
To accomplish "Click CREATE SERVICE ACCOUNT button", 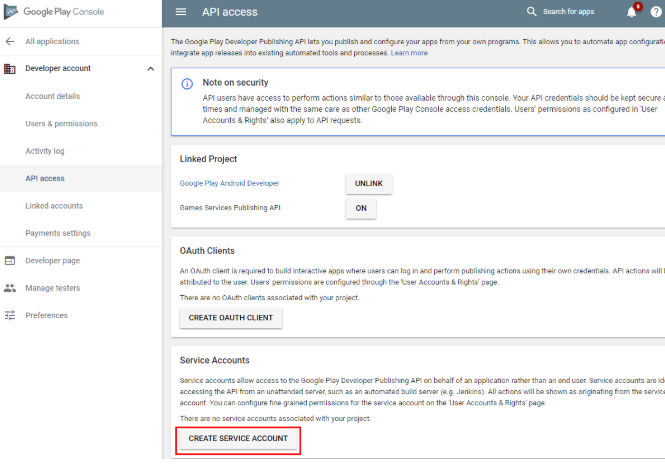I will click(x=238, y=439).
